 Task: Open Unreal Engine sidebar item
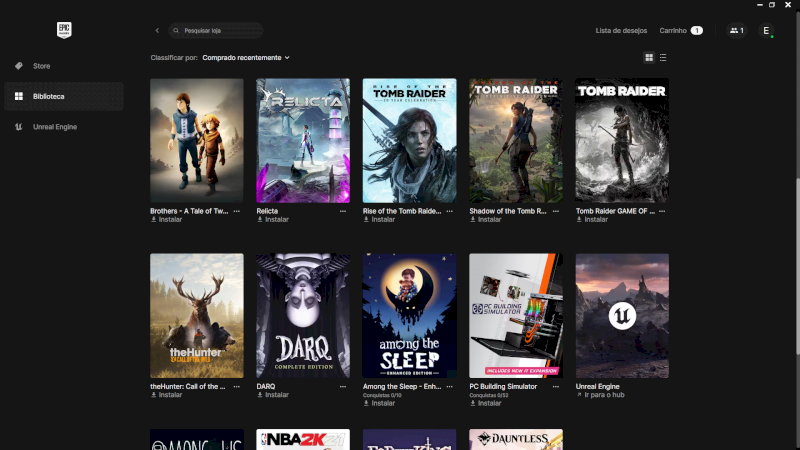(x=54, y=127)
